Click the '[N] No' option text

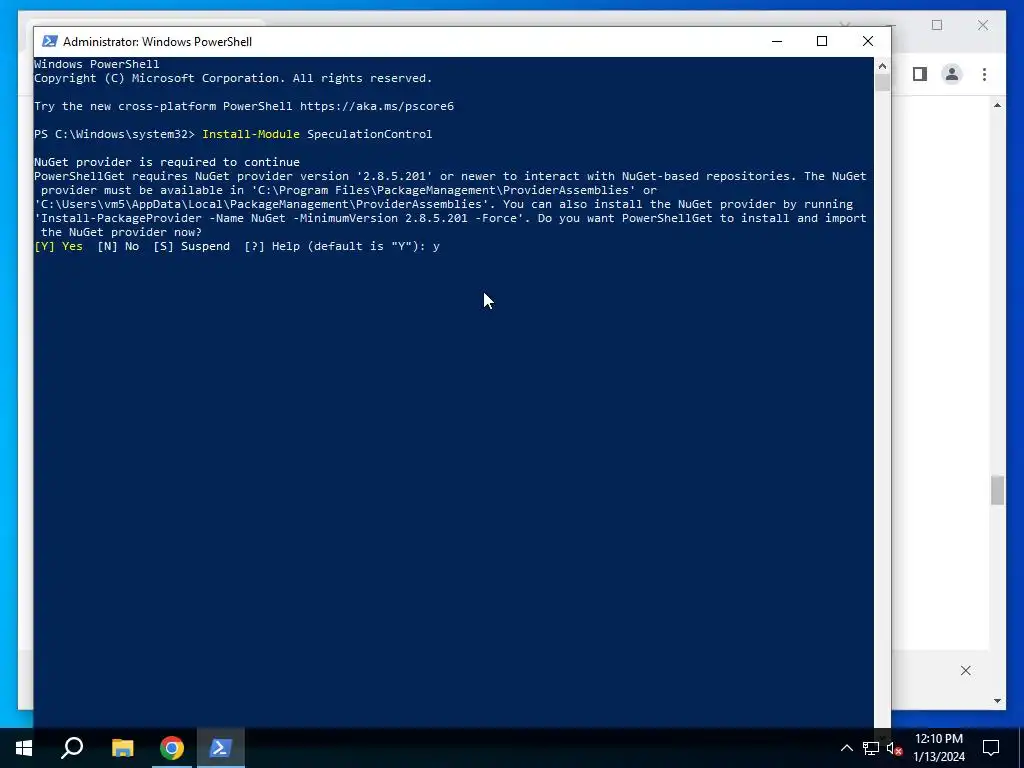click(x=118, y=246)
